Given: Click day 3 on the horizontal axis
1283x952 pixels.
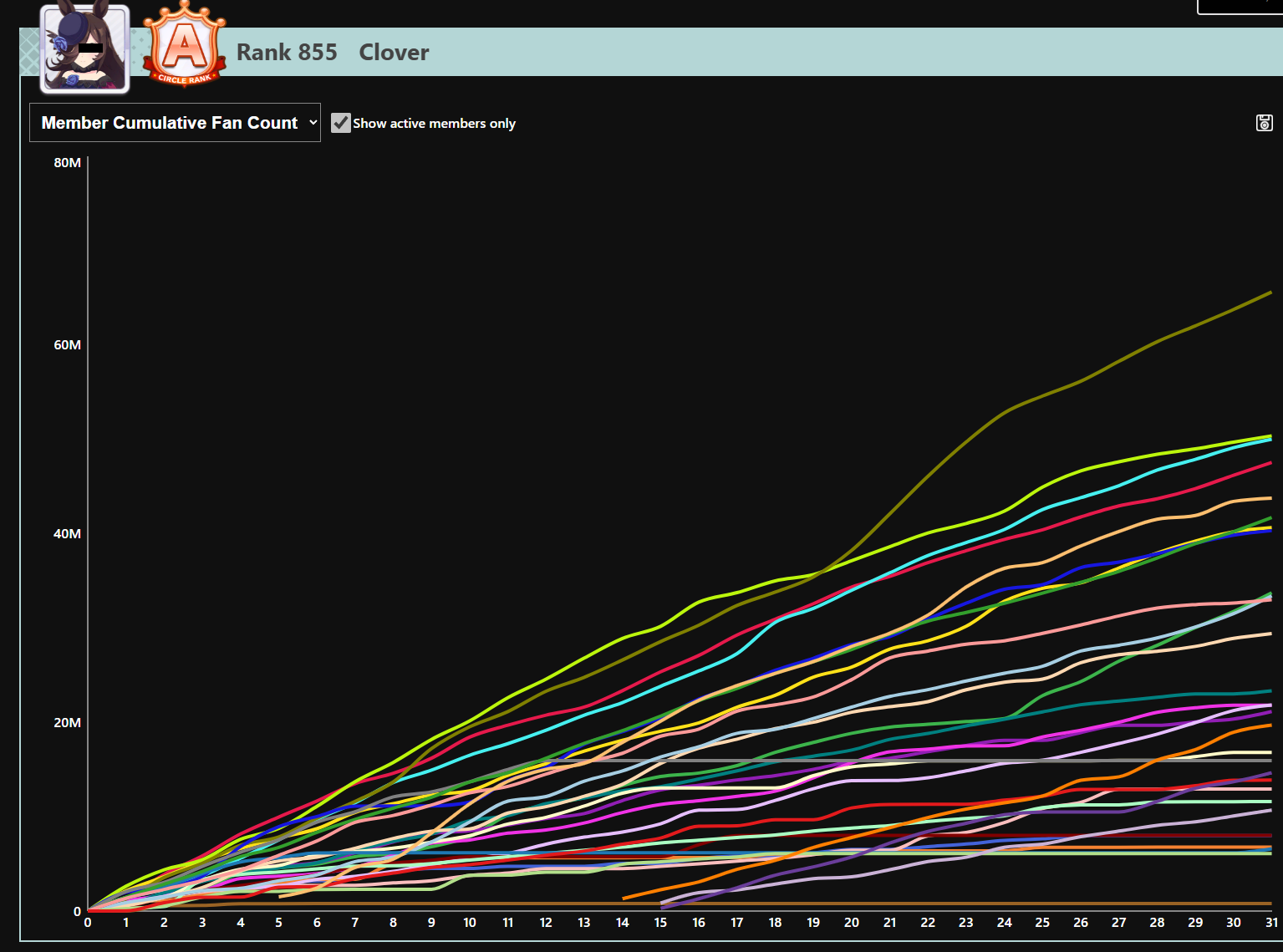Looking at the screenshot, I should tap(202, 923).
